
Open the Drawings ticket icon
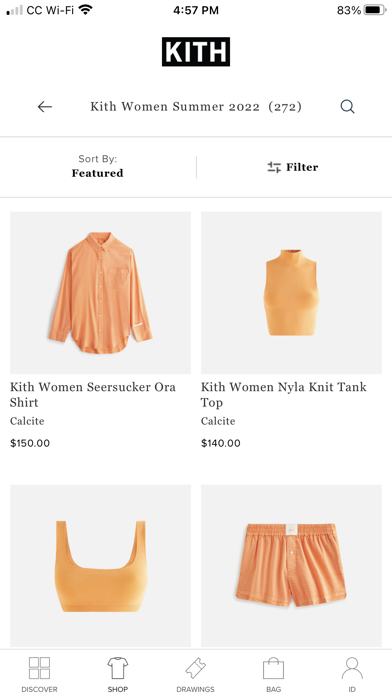pyautogui.click(x=195, y=668)
